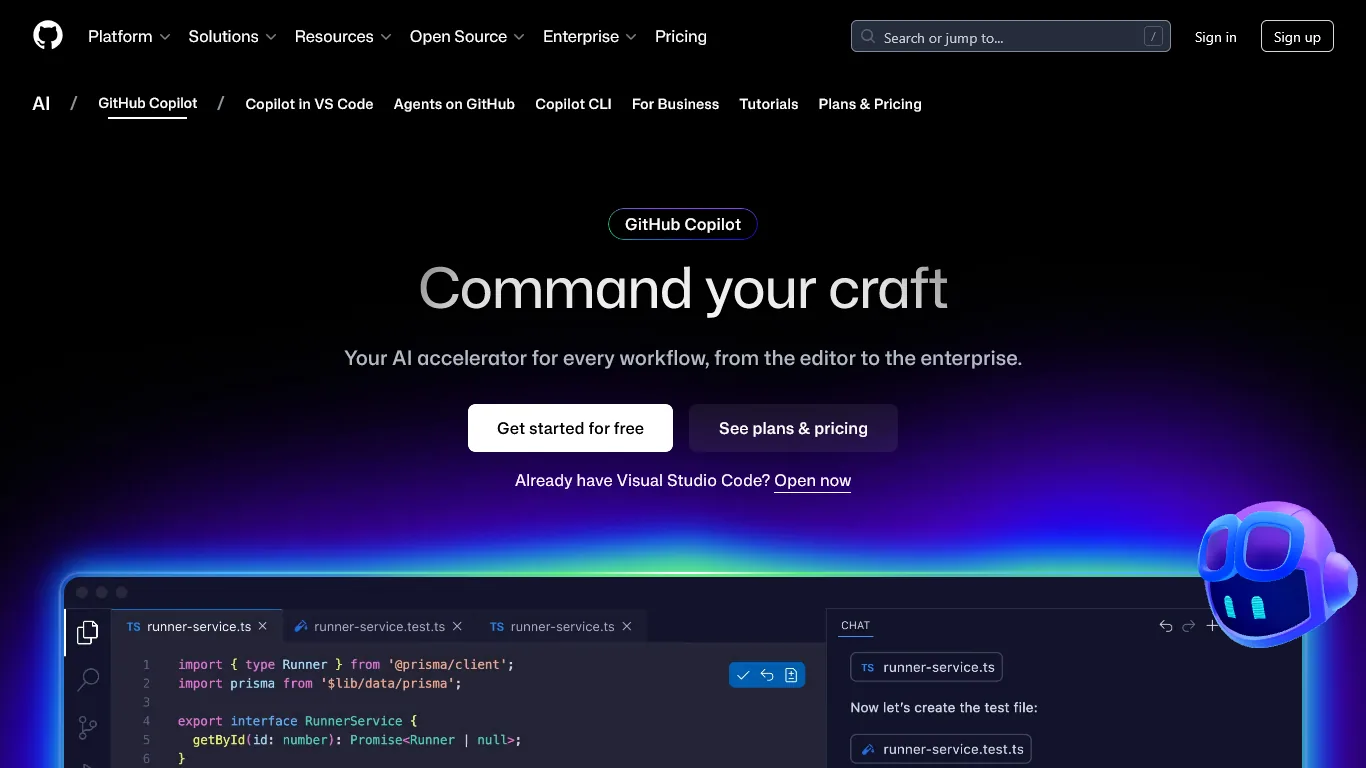Open the Open Source menu

pyautogui.click(x=467, y=37)
